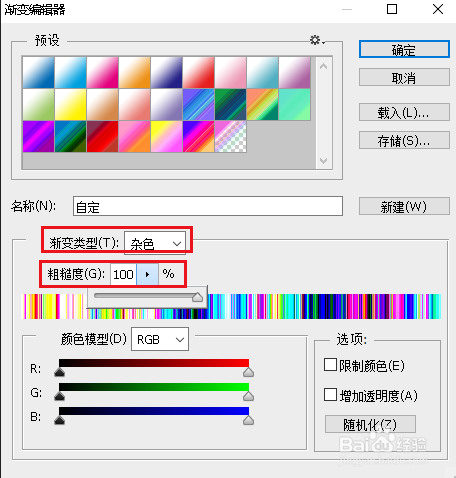Screen dimensions: 456x478
Task: Select the light pink preset gradient in first row
Action: [x=230, y=72]
